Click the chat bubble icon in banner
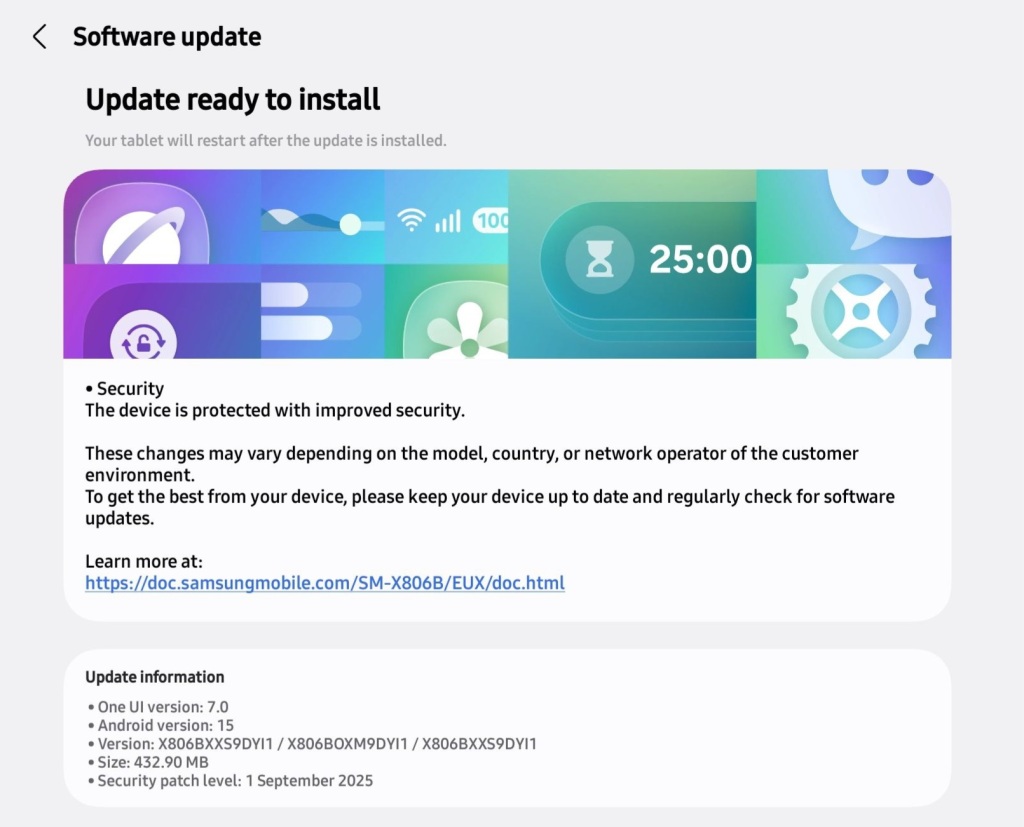This screenshot has height=827, width=1024. pos(889,208)
